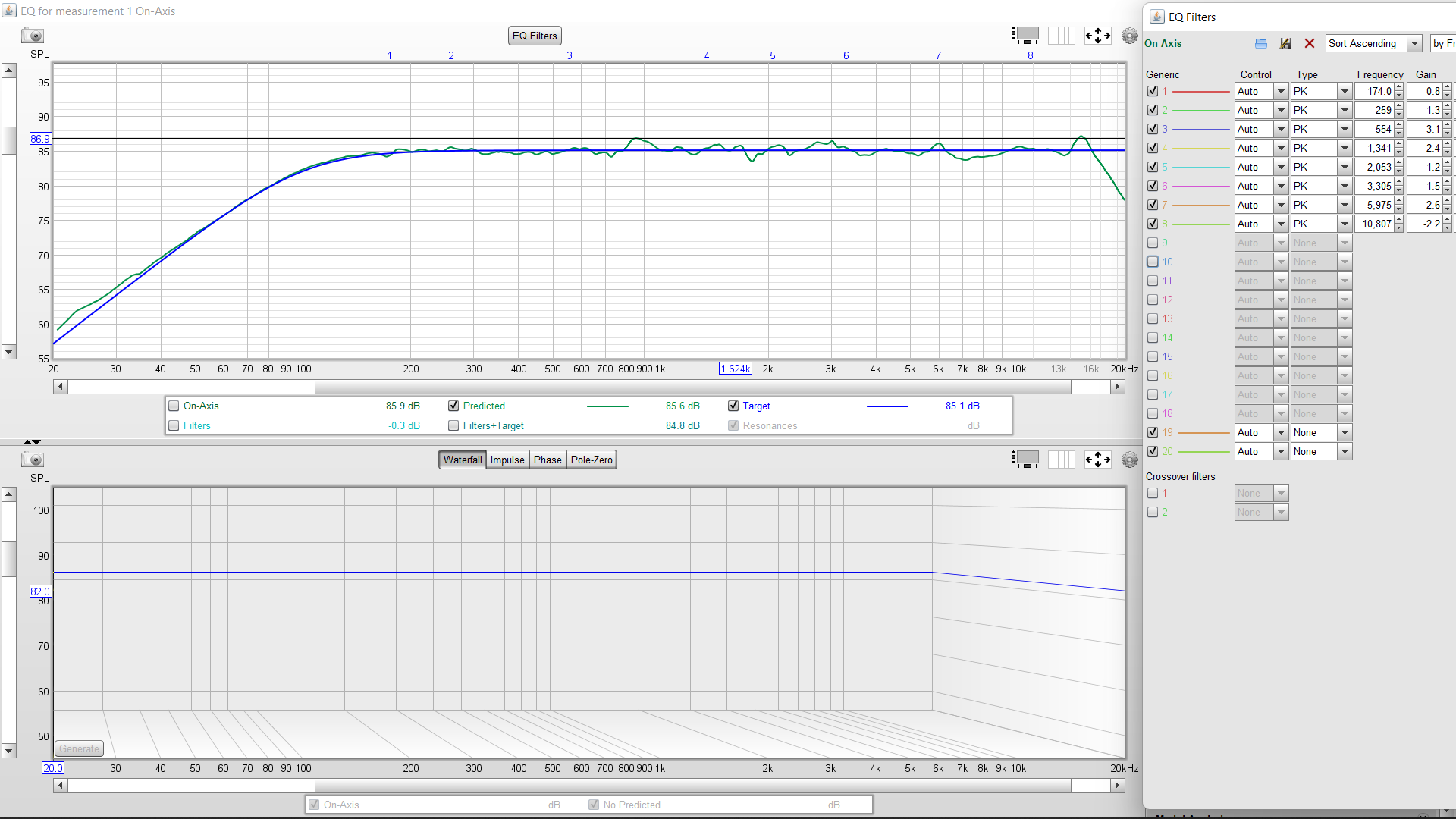Open lower graph settings gear
Viewport: 1456px width, 819px height.
point(1130,460)
